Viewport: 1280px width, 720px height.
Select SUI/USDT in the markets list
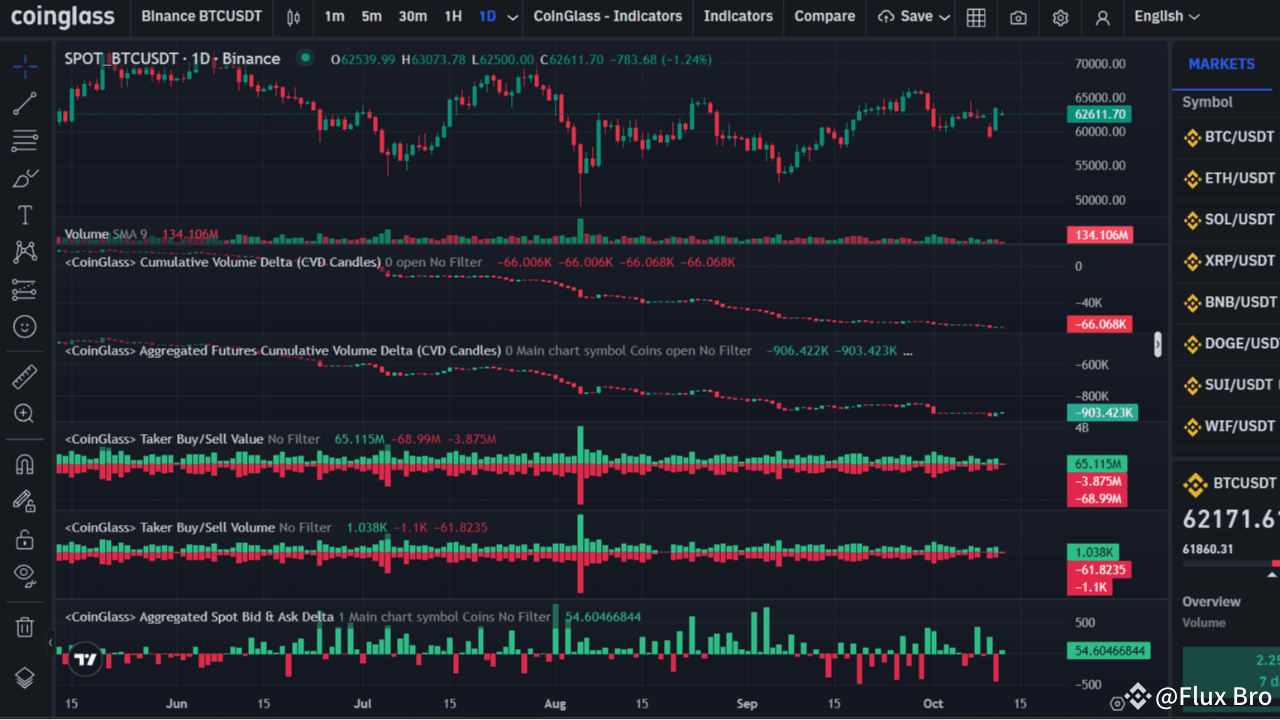1227,385
